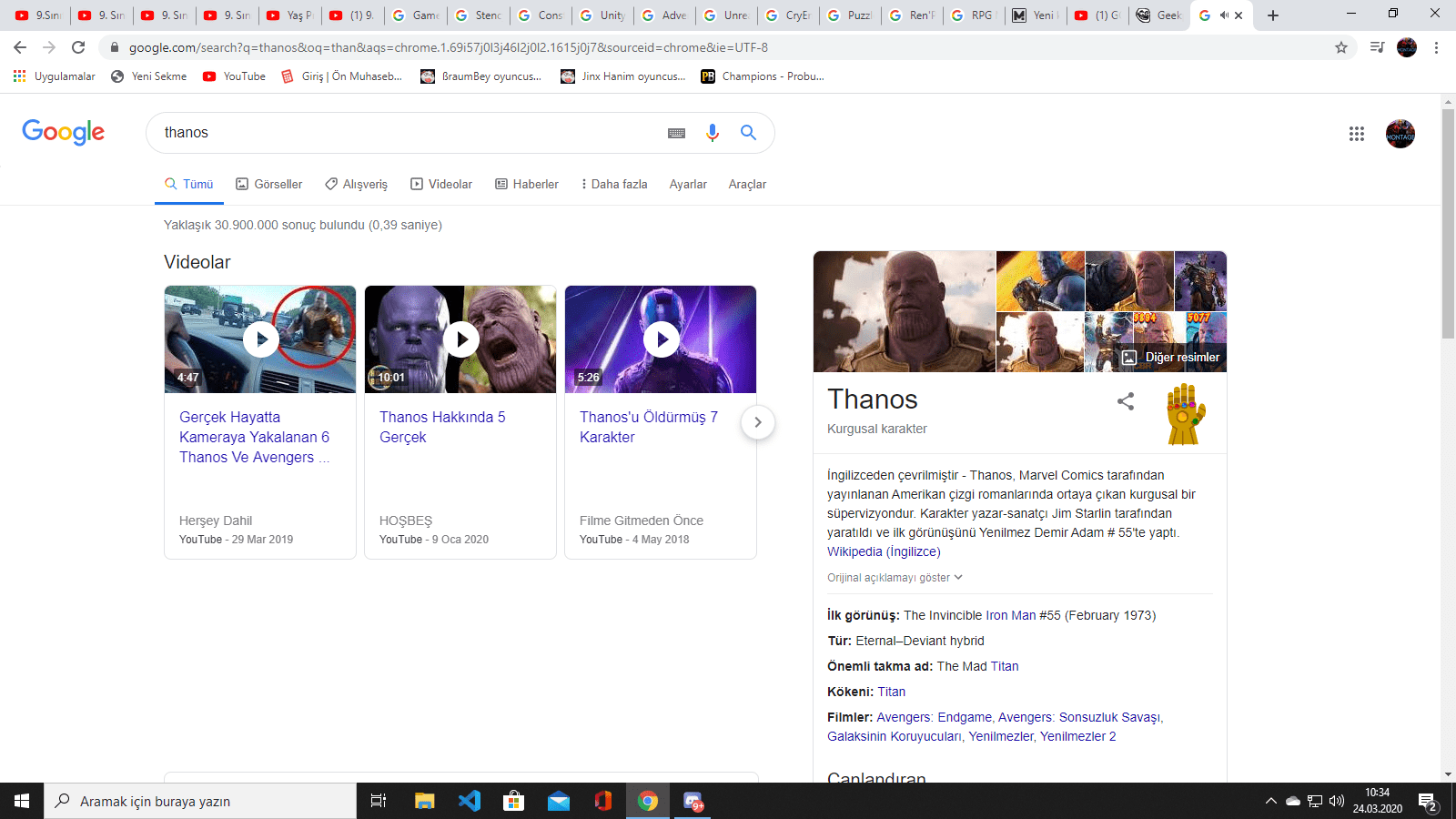
Task: Select the 'Tümü' results tab
Action: [189, 184]
